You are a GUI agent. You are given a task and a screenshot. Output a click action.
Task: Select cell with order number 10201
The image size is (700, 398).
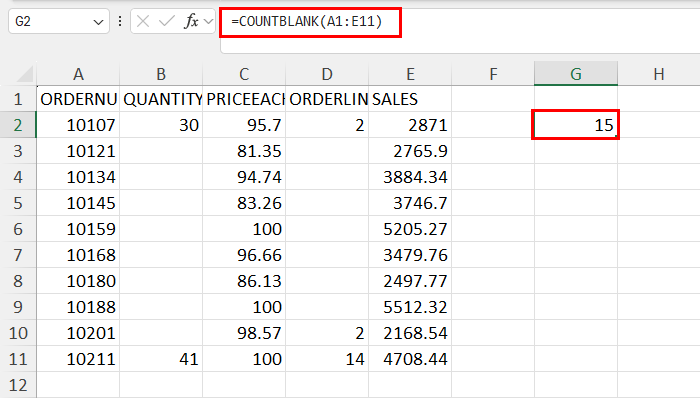coord(78,333)
